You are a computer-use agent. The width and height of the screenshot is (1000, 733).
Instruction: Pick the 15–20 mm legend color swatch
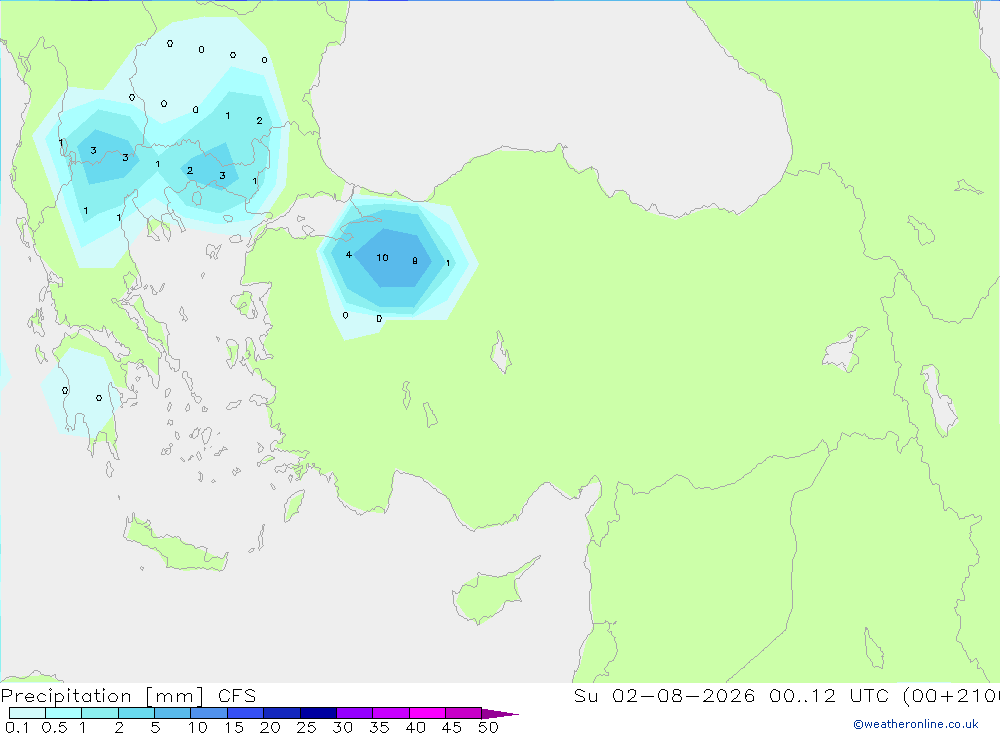click(246, 713)
